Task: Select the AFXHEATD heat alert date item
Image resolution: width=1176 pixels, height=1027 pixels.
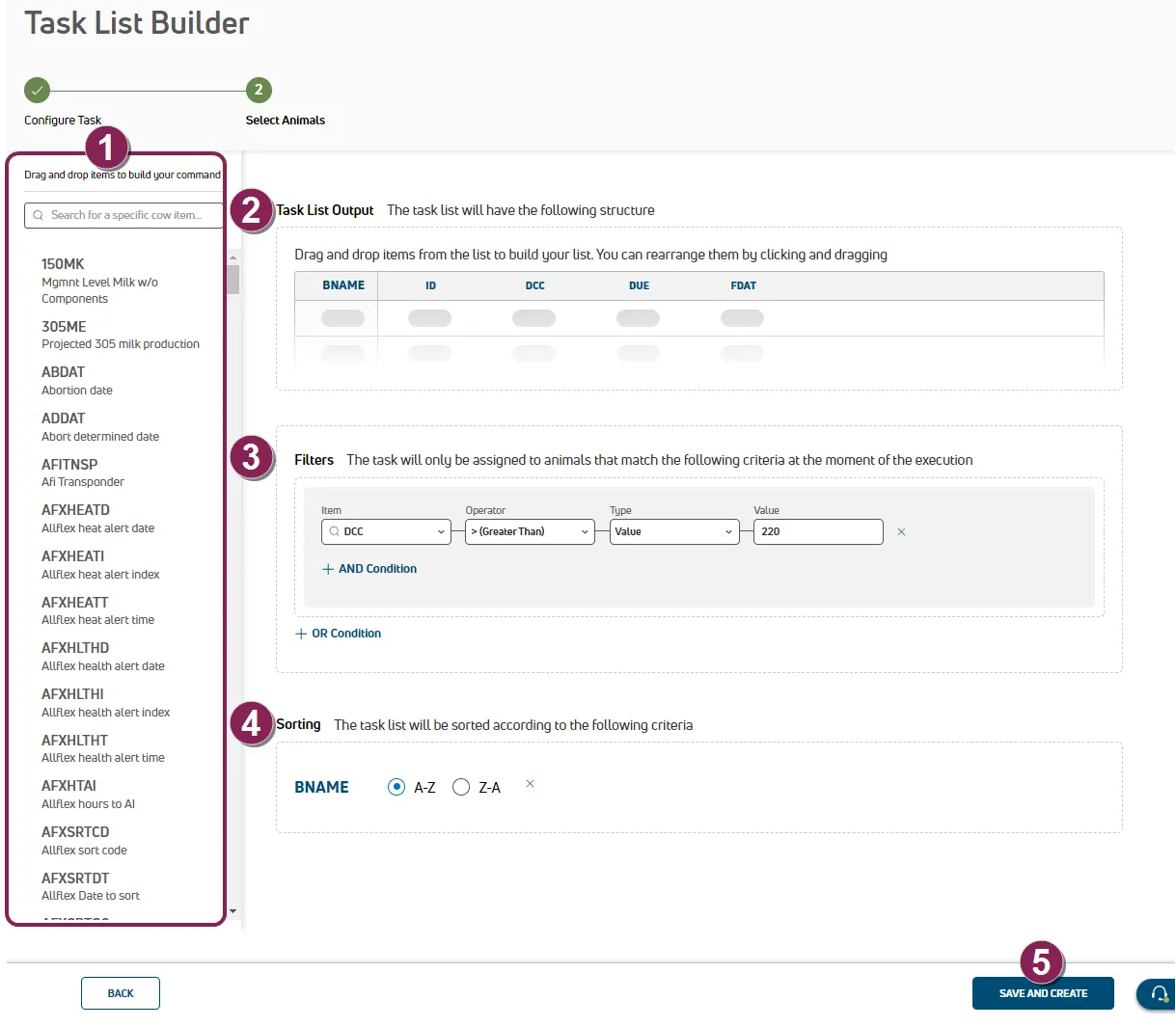Action: (97, 519)
